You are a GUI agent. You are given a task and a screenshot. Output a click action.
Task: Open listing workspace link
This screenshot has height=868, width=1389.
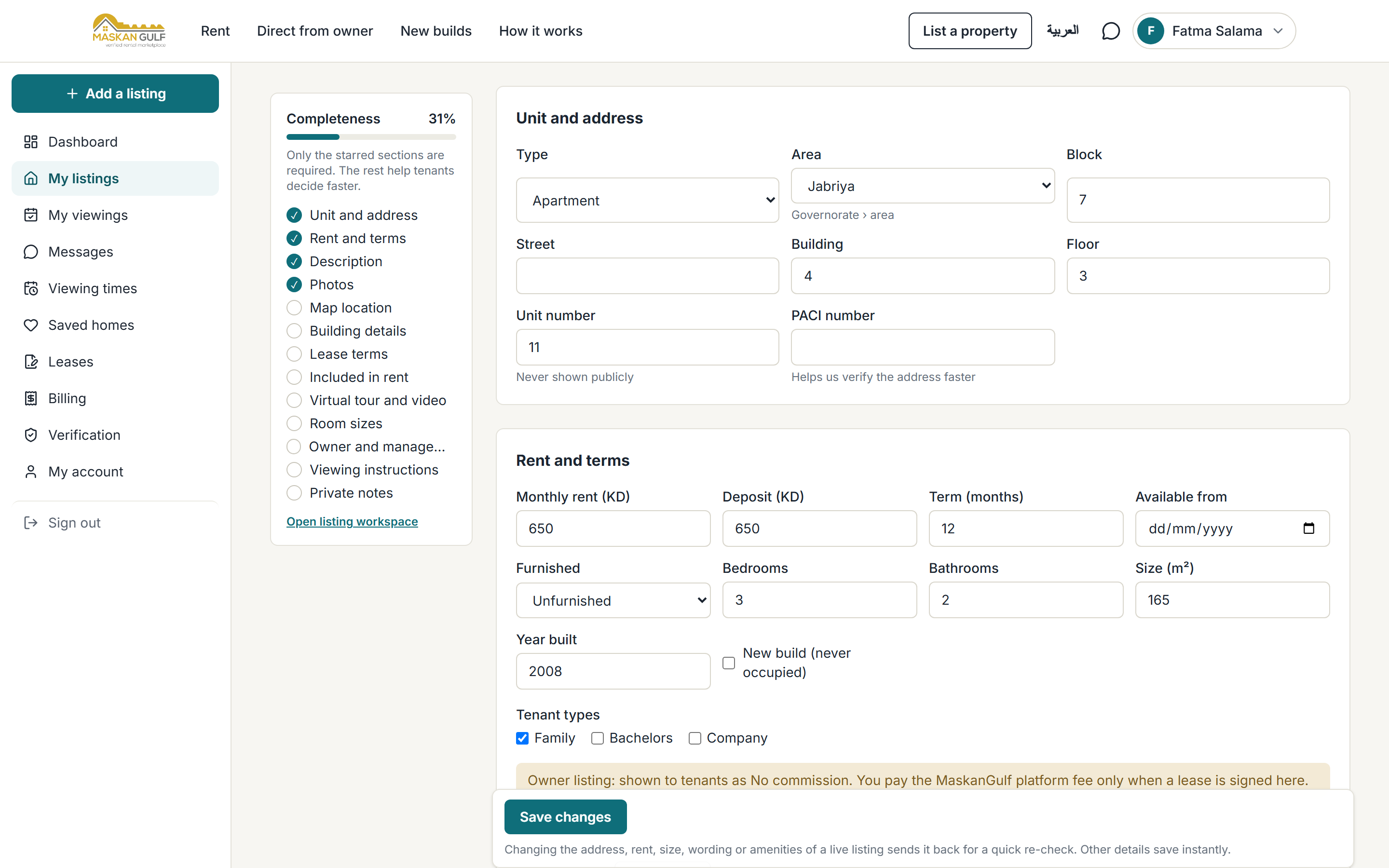tap(353, 521)
